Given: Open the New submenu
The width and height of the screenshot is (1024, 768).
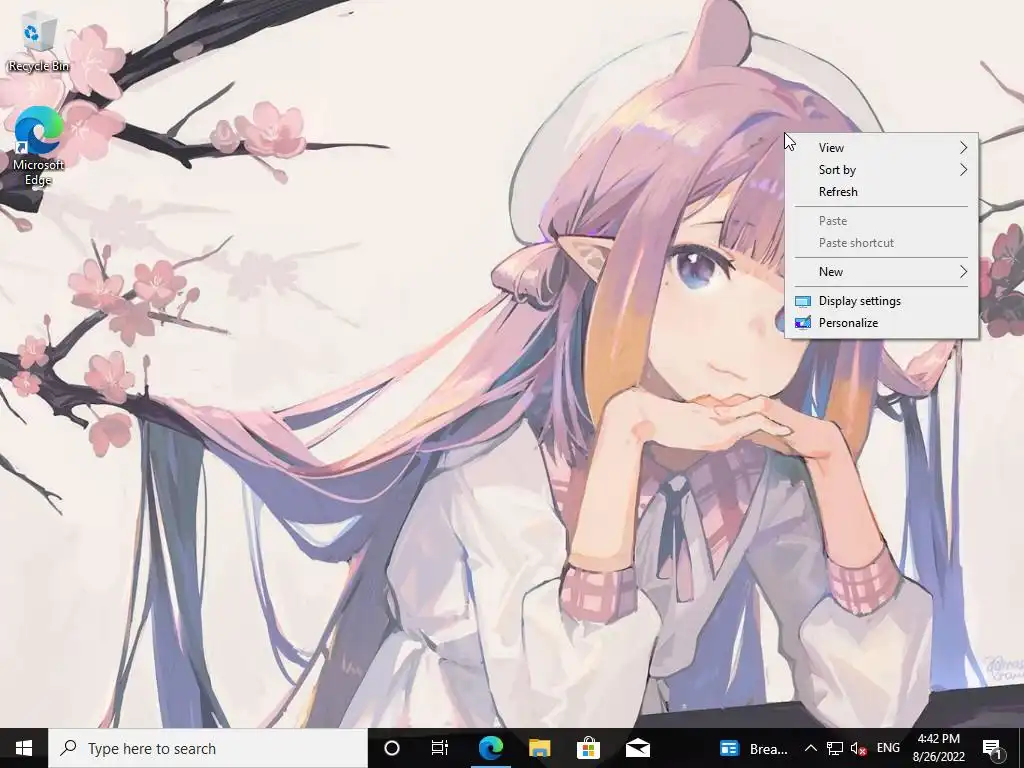Looking at the screenshot, I should (881, 272).
